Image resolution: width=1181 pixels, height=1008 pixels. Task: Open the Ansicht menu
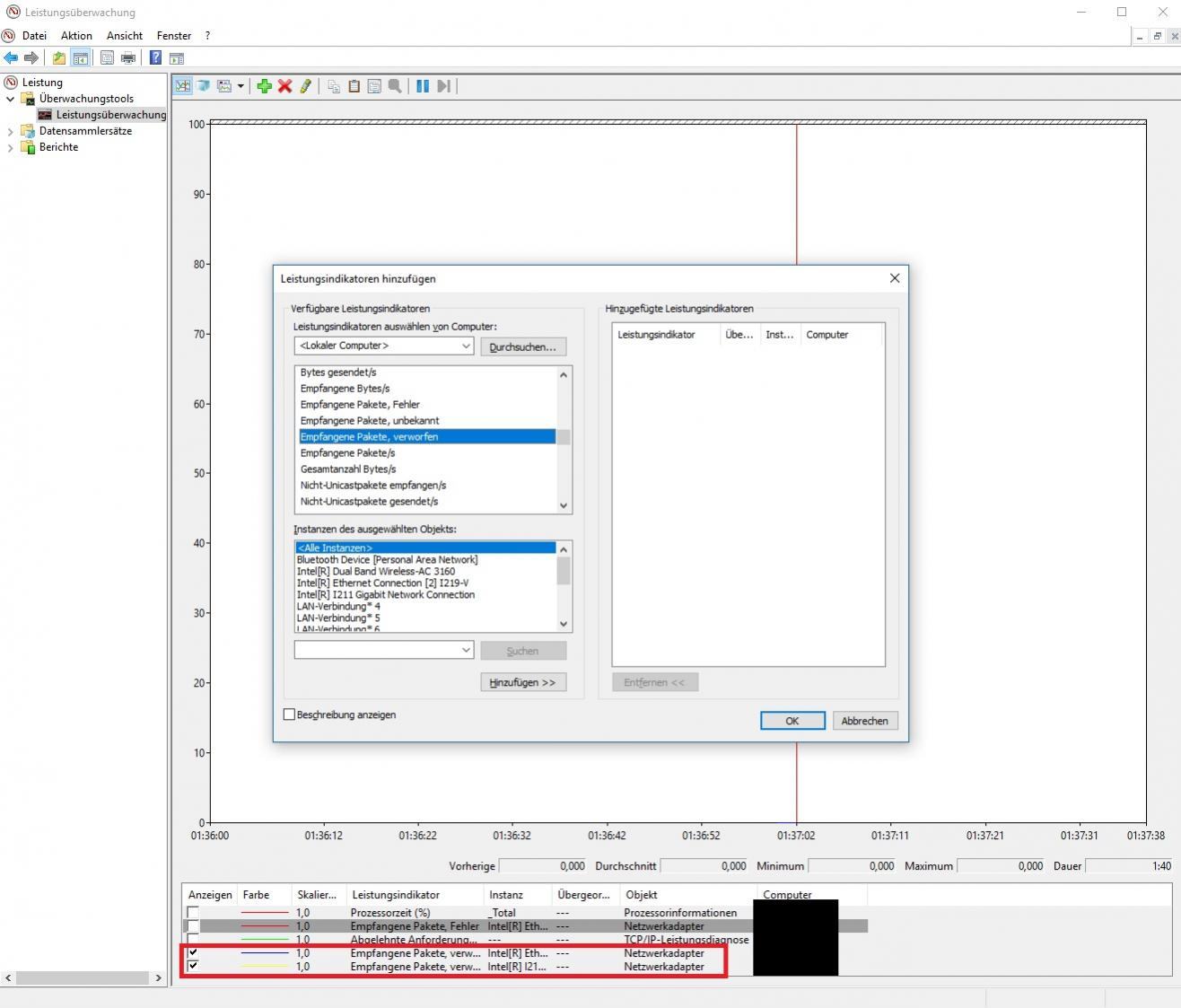click(x=125, y=36)
